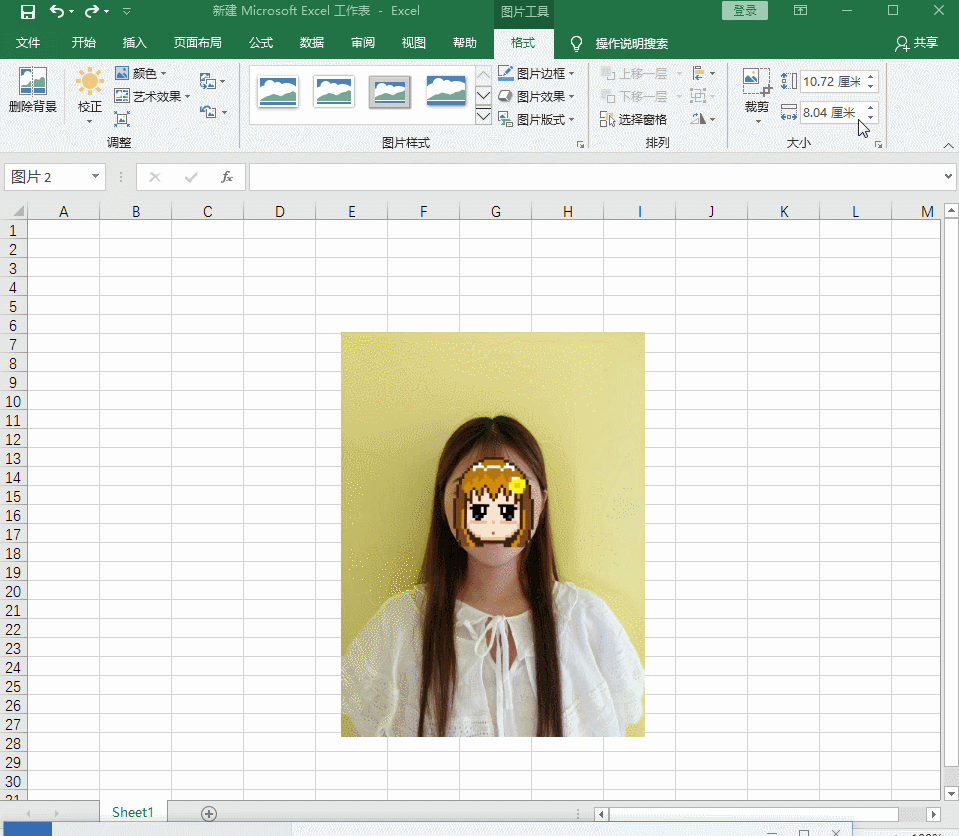
Task: Click the 裁剪 (Crop) tool icon
Action: 756,88
